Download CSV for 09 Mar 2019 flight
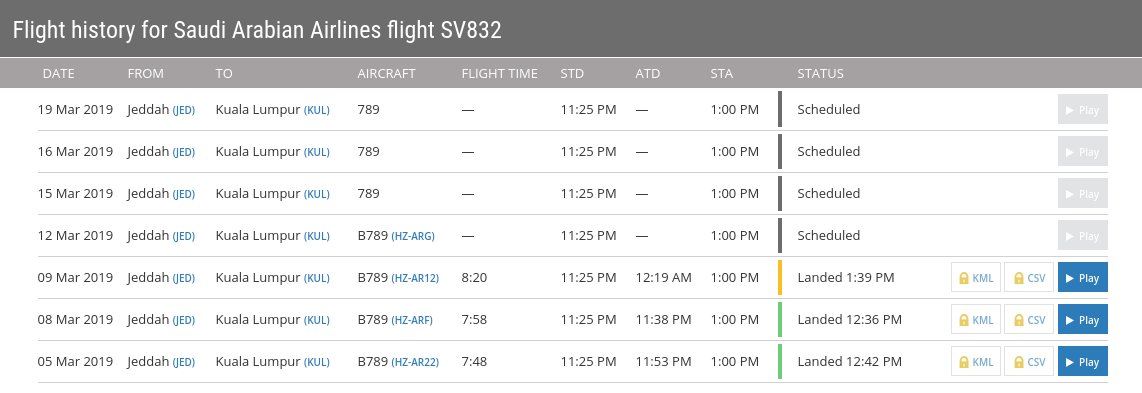Image resolution: width=1142 pixels, height=393 pixels. 1029,277
